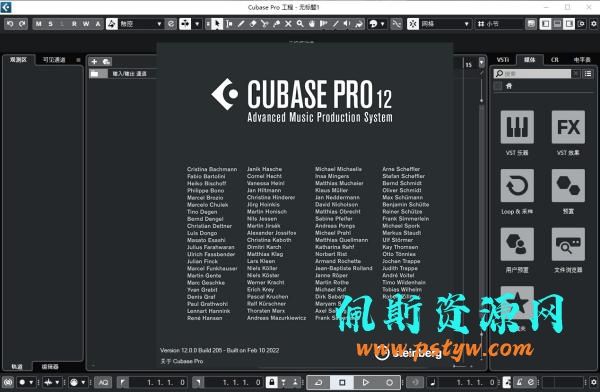Viewport: 600px width, 392px height.
Task: Click the media search input field
Action: point(532,74)
